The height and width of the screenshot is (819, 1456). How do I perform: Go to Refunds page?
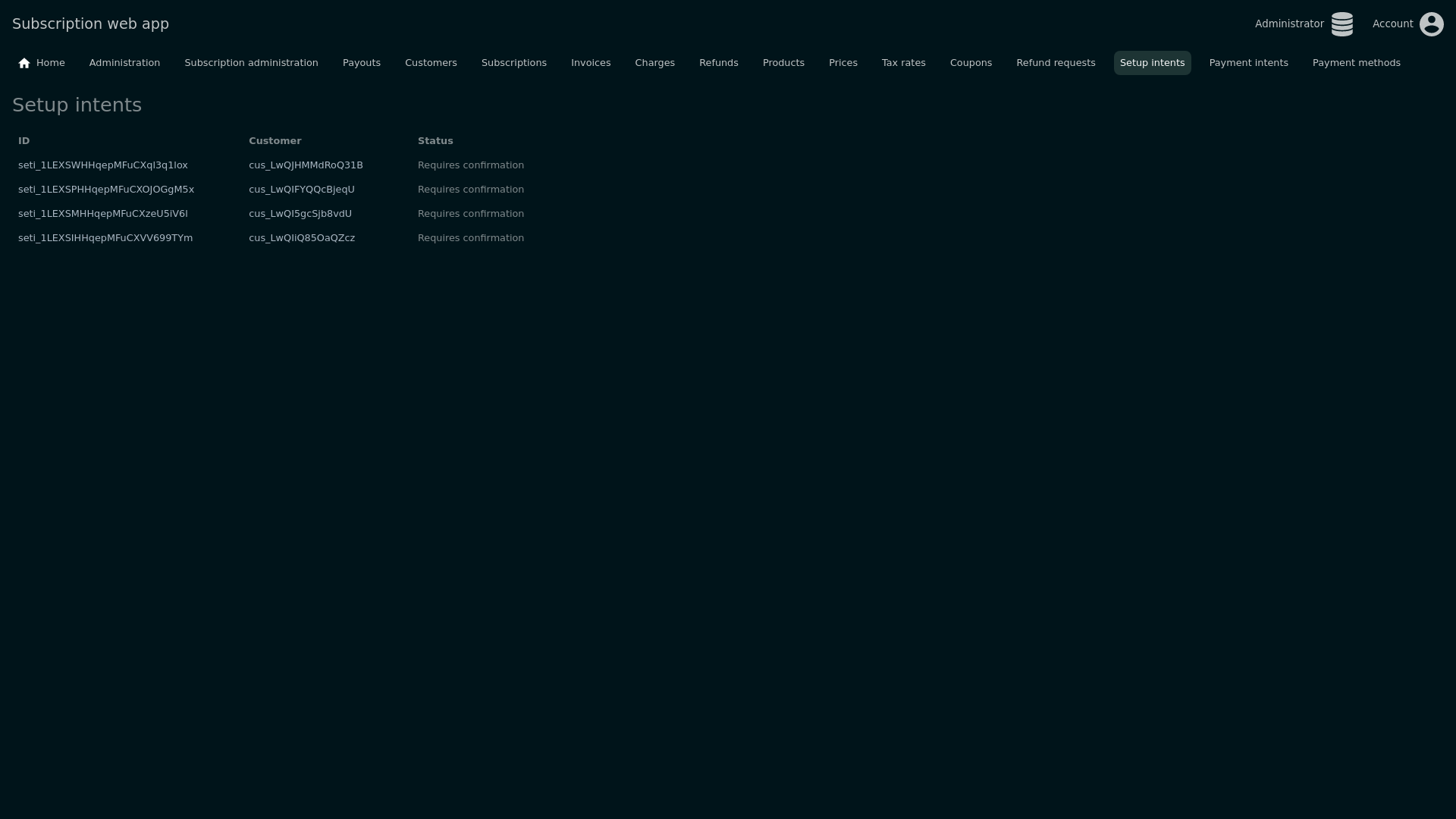coord(718,63)
